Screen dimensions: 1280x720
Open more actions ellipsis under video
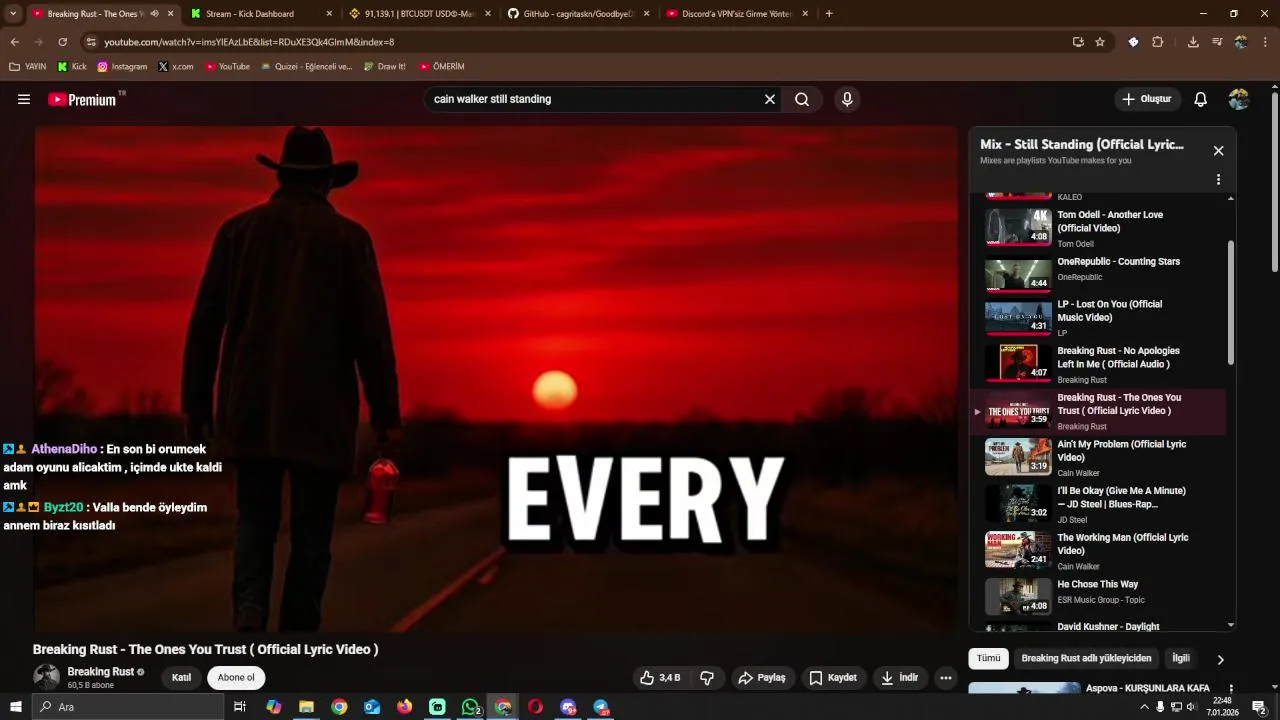(946, 678)
